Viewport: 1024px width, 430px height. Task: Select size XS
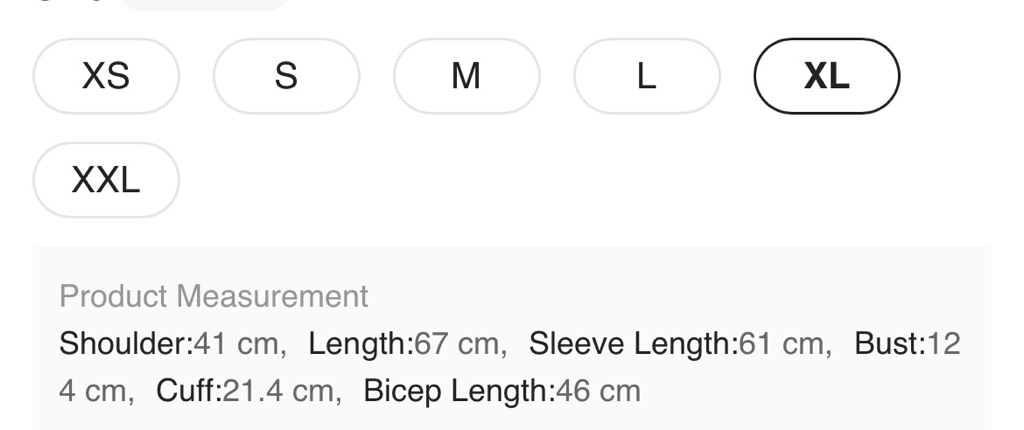point(106,76)
